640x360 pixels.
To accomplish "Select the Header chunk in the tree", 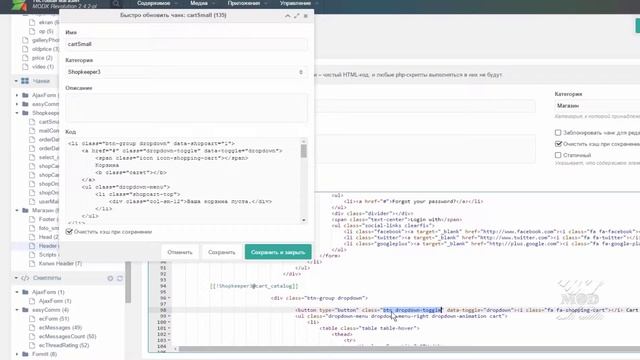I will 47,246.
